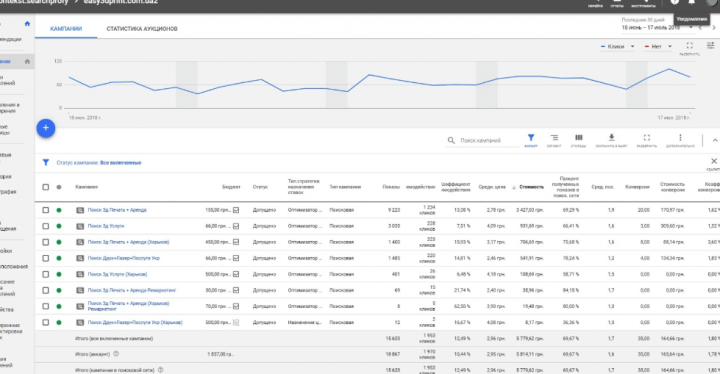Open campaign Поиск 3д Печать + Аренда Ремаркетинг
The image size is (720, 374).
pos(132,290)
